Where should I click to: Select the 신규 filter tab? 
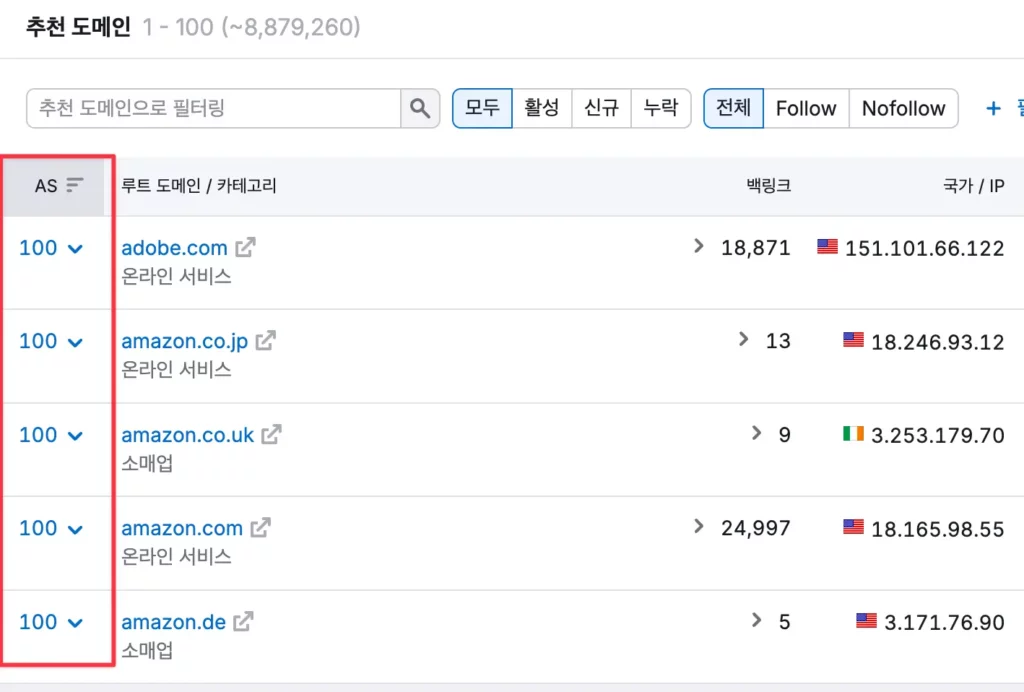tap(601, 108)
